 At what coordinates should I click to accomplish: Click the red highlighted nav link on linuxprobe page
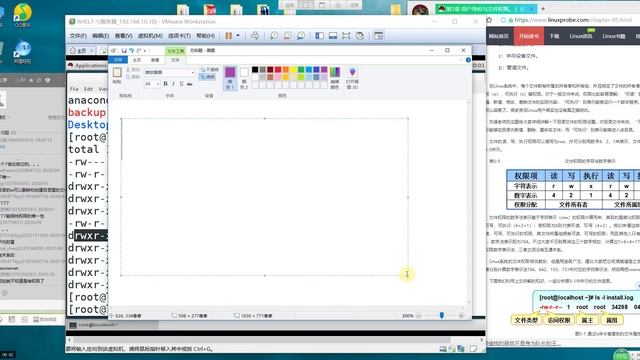click(x=529, y=36)
